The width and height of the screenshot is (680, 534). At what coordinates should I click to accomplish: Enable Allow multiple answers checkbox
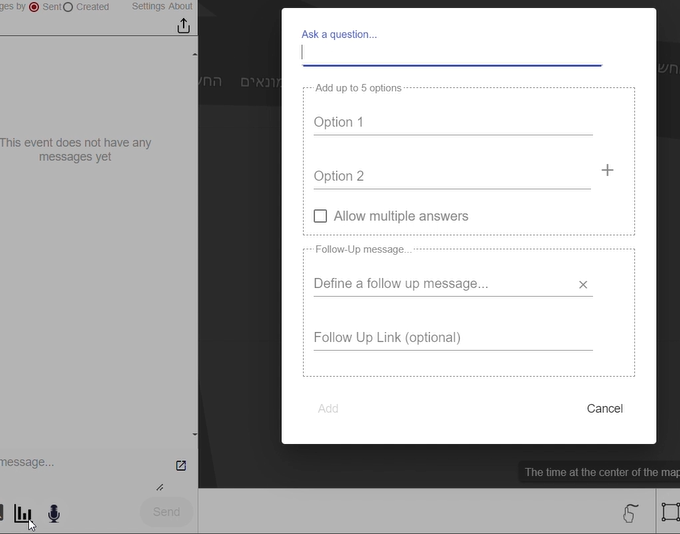[320, 216]
